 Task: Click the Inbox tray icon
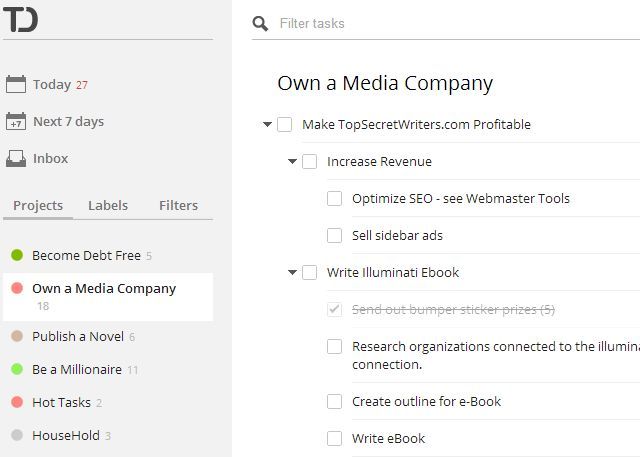pos(16,159)
